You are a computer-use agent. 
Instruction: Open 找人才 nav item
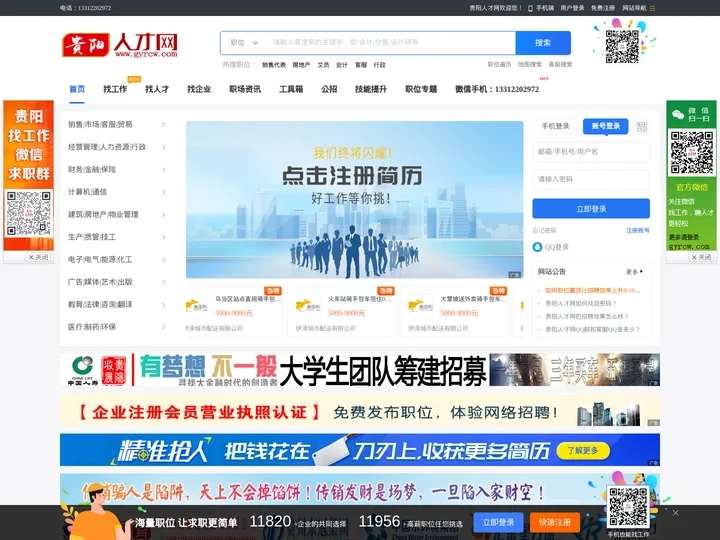pos(157,89)
